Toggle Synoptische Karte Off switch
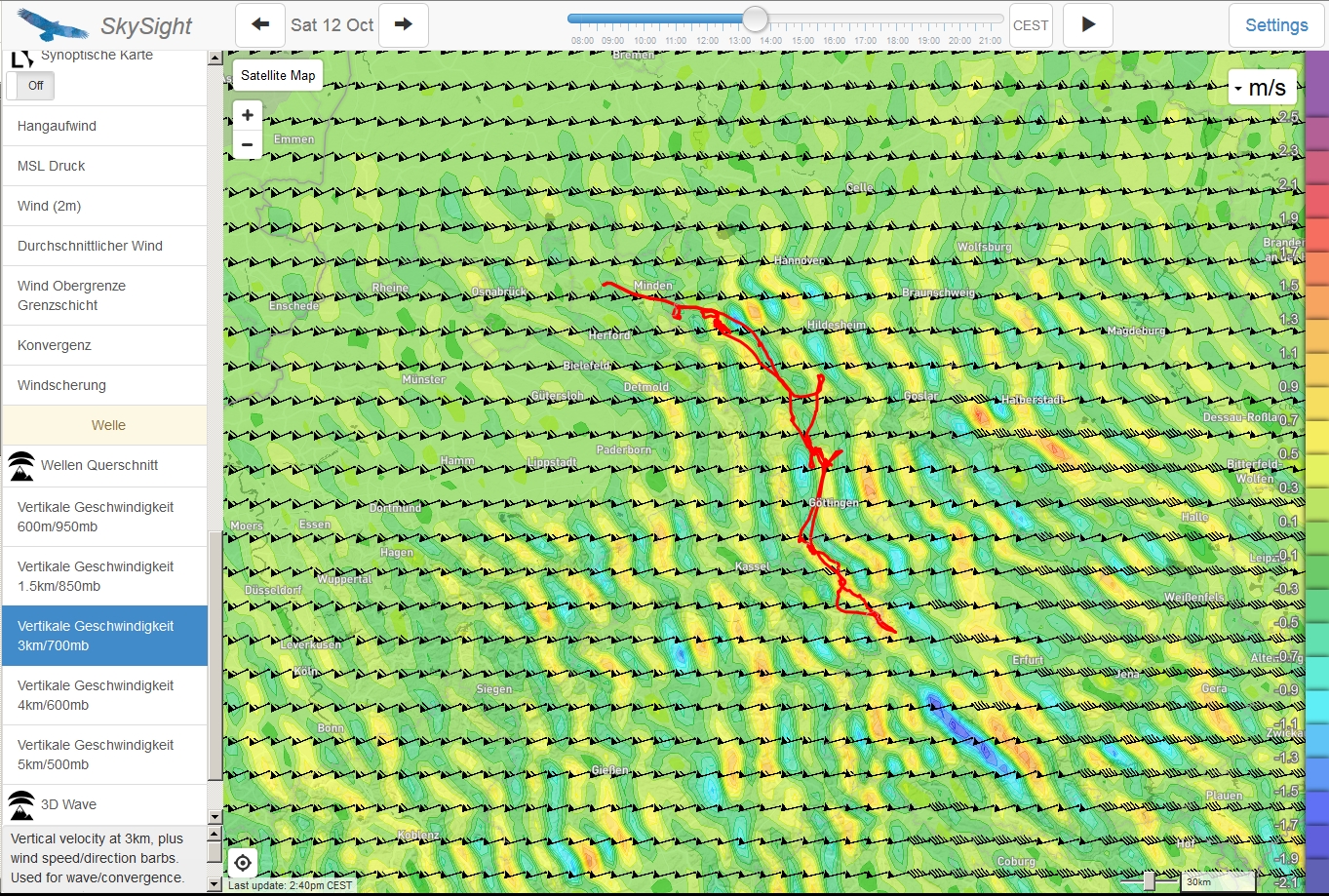 click(x=31, y=86)
